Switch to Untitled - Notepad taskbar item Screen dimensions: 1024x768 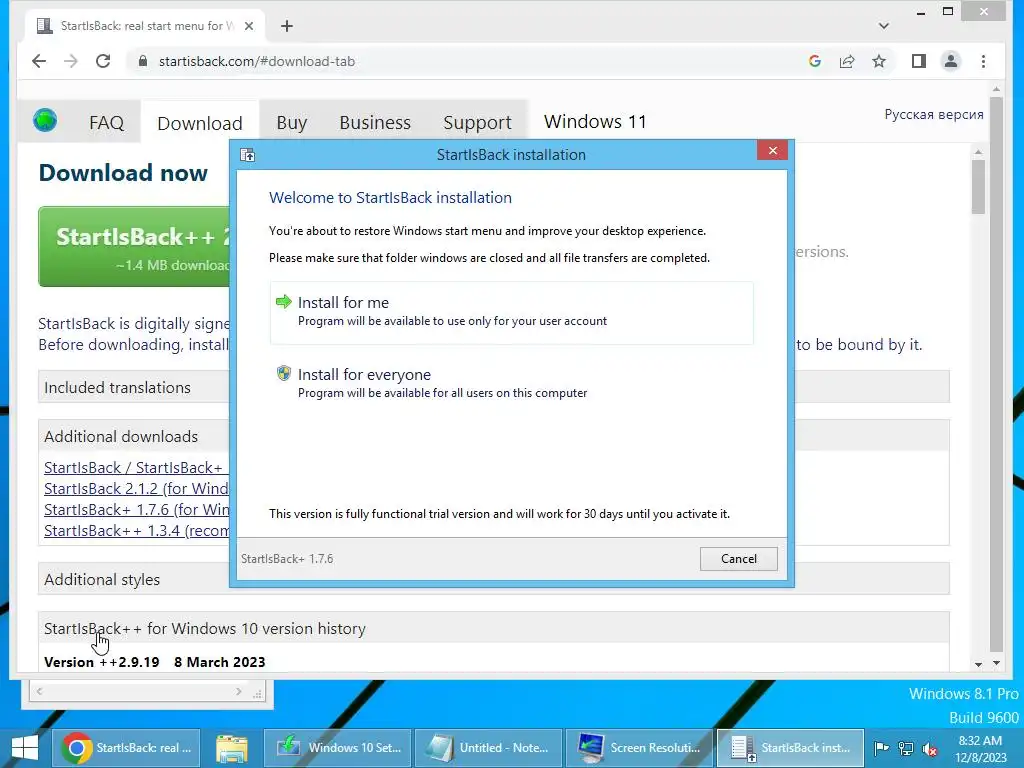coord(488,748)
